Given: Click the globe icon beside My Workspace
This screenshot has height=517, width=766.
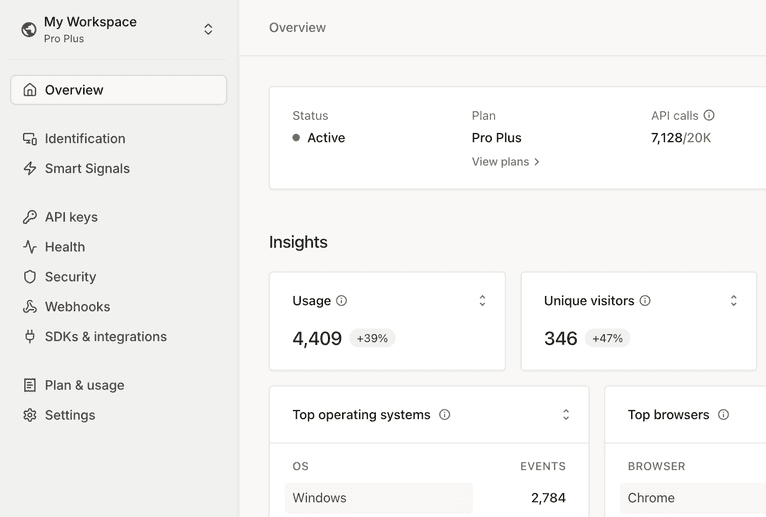Looking at the screenshot, I should tap(29, 30).
